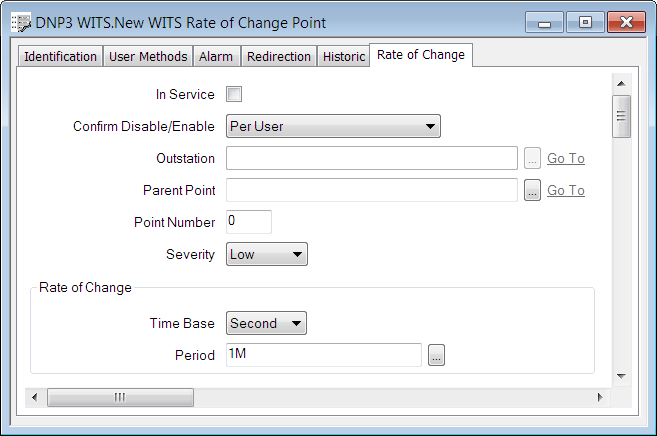Open the Time Base dropdown
The width and height of the screenshot is (657, 436).
click(266, 323)
